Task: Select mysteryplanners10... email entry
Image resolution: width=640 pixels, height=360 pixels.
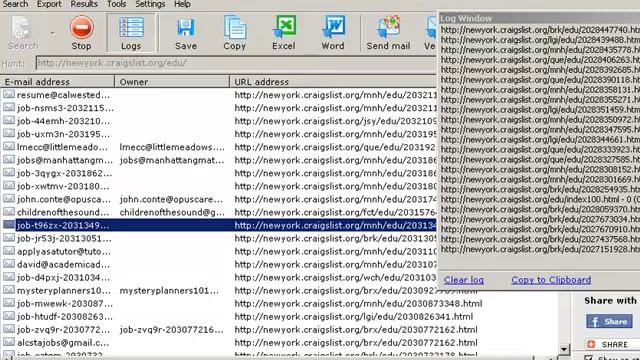Action: click(64, 291)
